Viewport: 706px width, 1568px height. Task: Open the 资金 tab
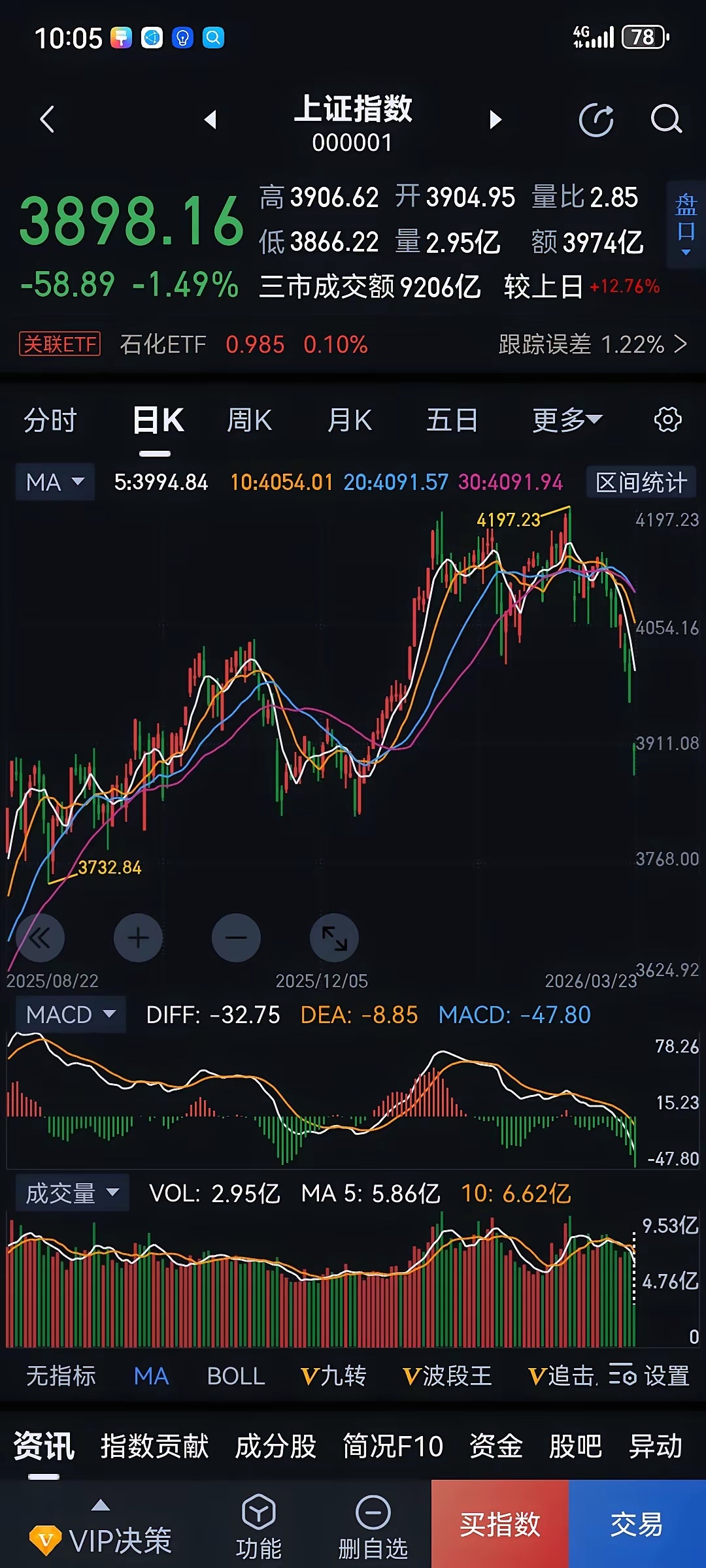(x=496, y=1445)
